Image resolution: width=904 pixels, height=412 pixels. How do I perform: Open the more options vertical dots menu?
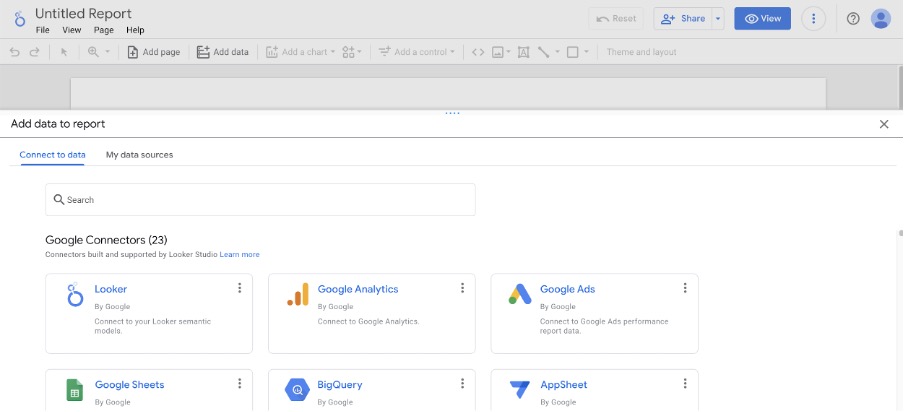813,18
